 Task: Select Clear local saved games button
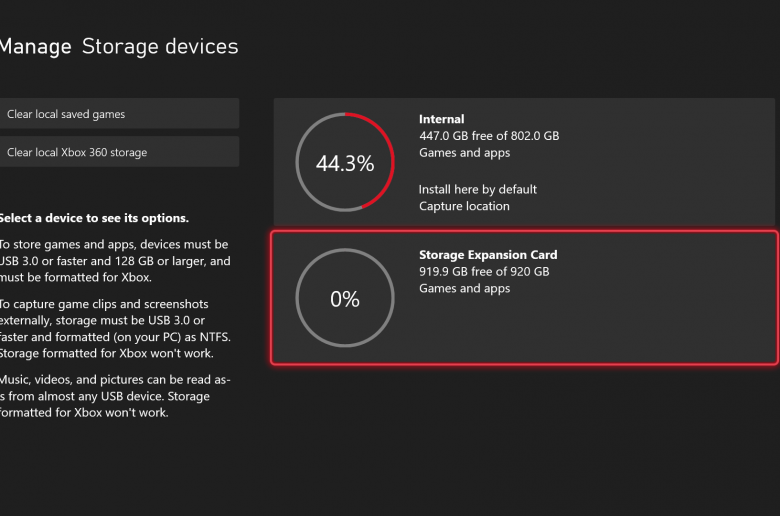119,113
